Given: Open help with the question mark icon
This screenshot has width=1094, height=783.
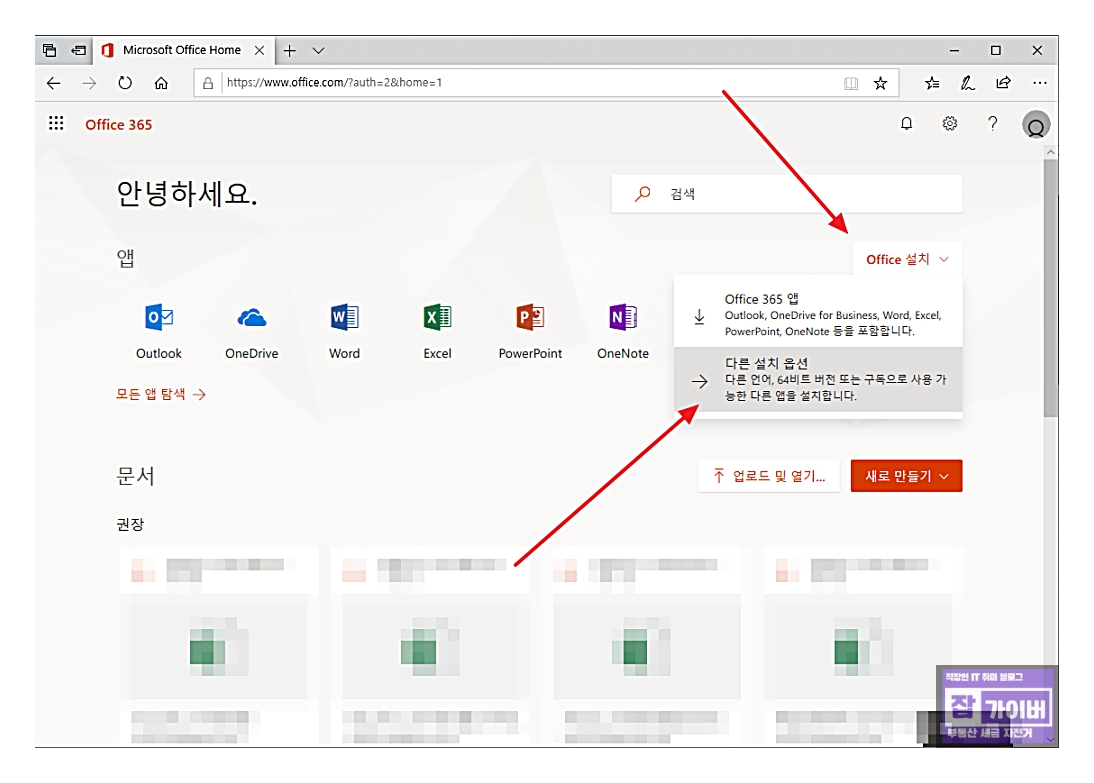Looking at the screenshot, I should click(992, 124).
